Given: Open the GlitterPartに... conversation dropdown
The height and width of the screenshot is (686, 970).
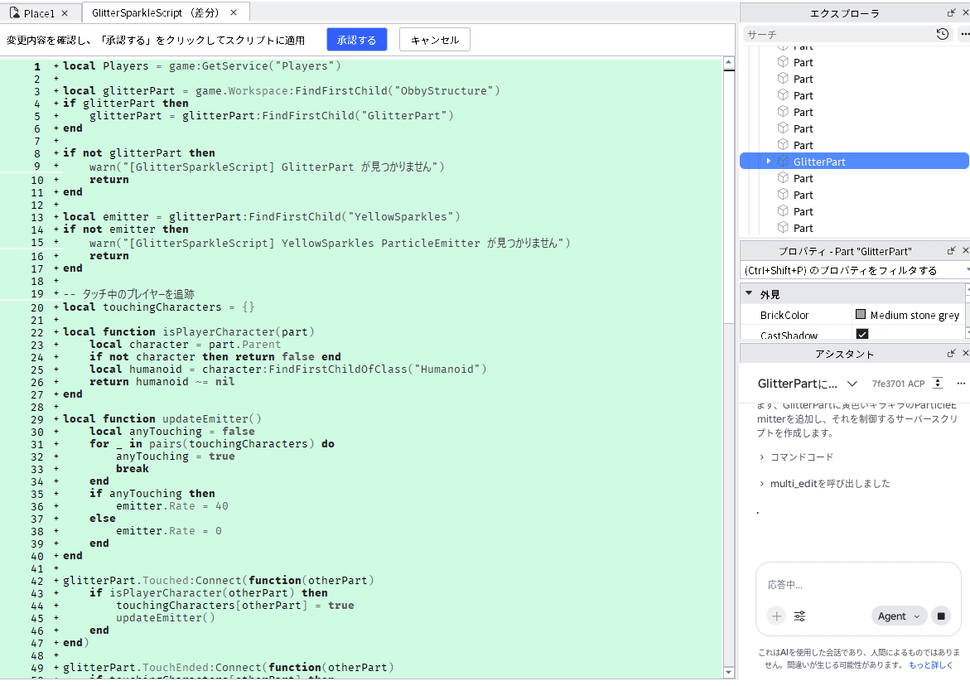Looking at the screenshot, I should coord(852,384).
